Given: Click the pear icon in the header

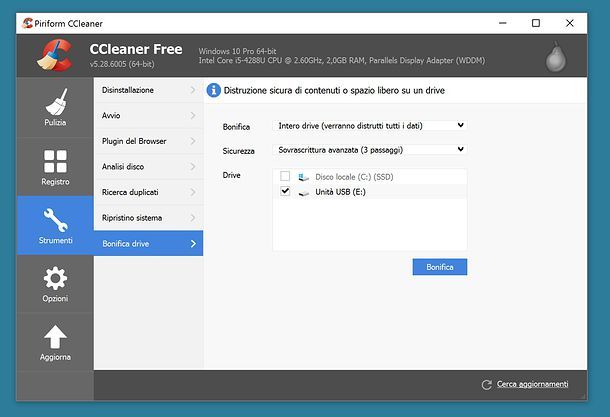Looking at the screenshot, I should [x=556, y=57].
